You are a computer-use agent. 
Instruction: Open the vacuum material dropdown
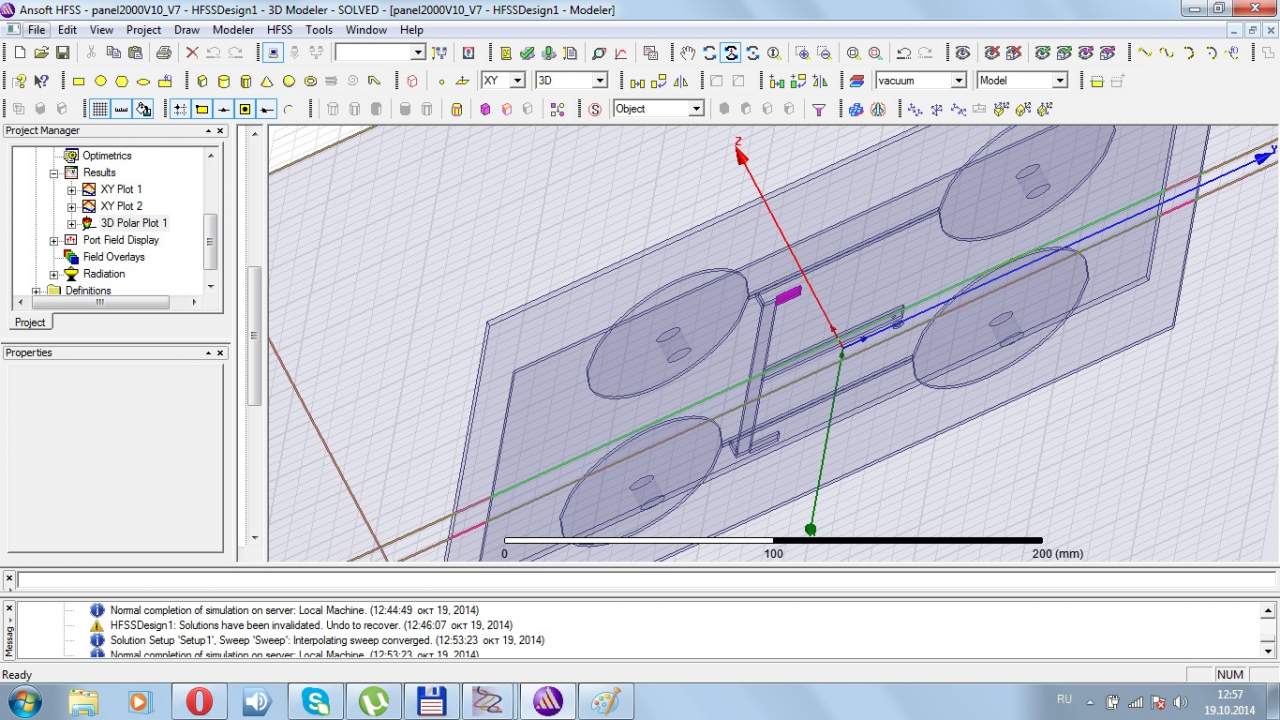coord(958,81)
